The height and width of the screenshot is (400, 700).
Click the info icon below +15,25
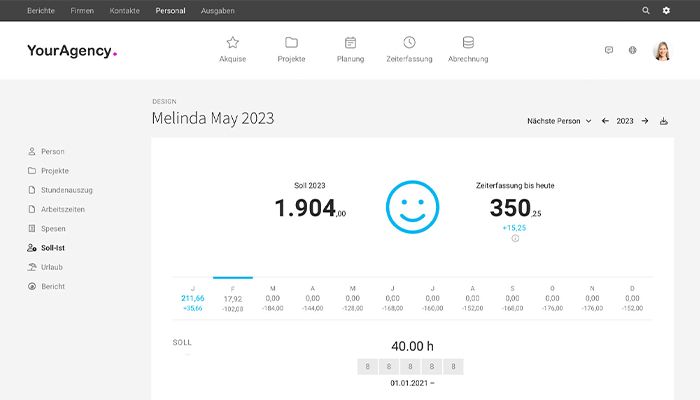tap(515, 238)
